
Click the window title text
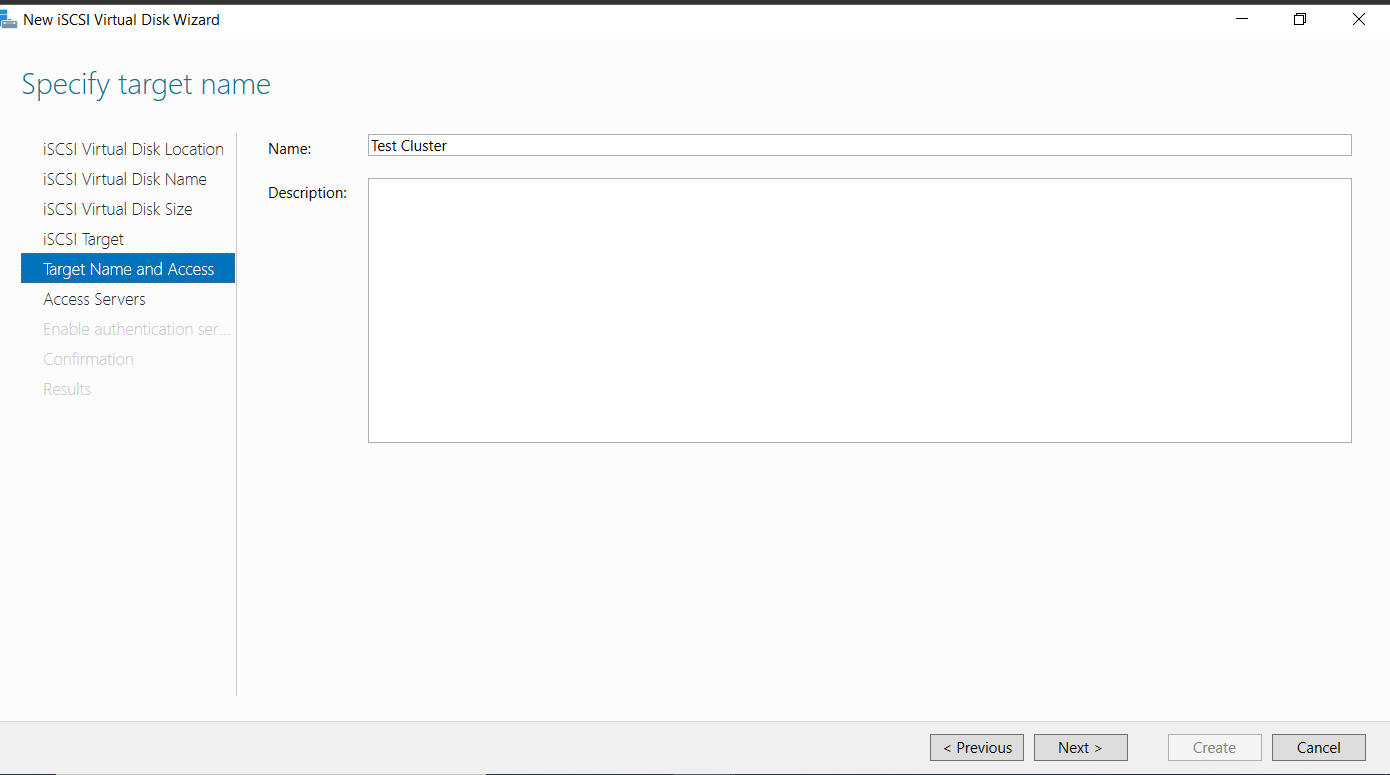pos(121,19)
